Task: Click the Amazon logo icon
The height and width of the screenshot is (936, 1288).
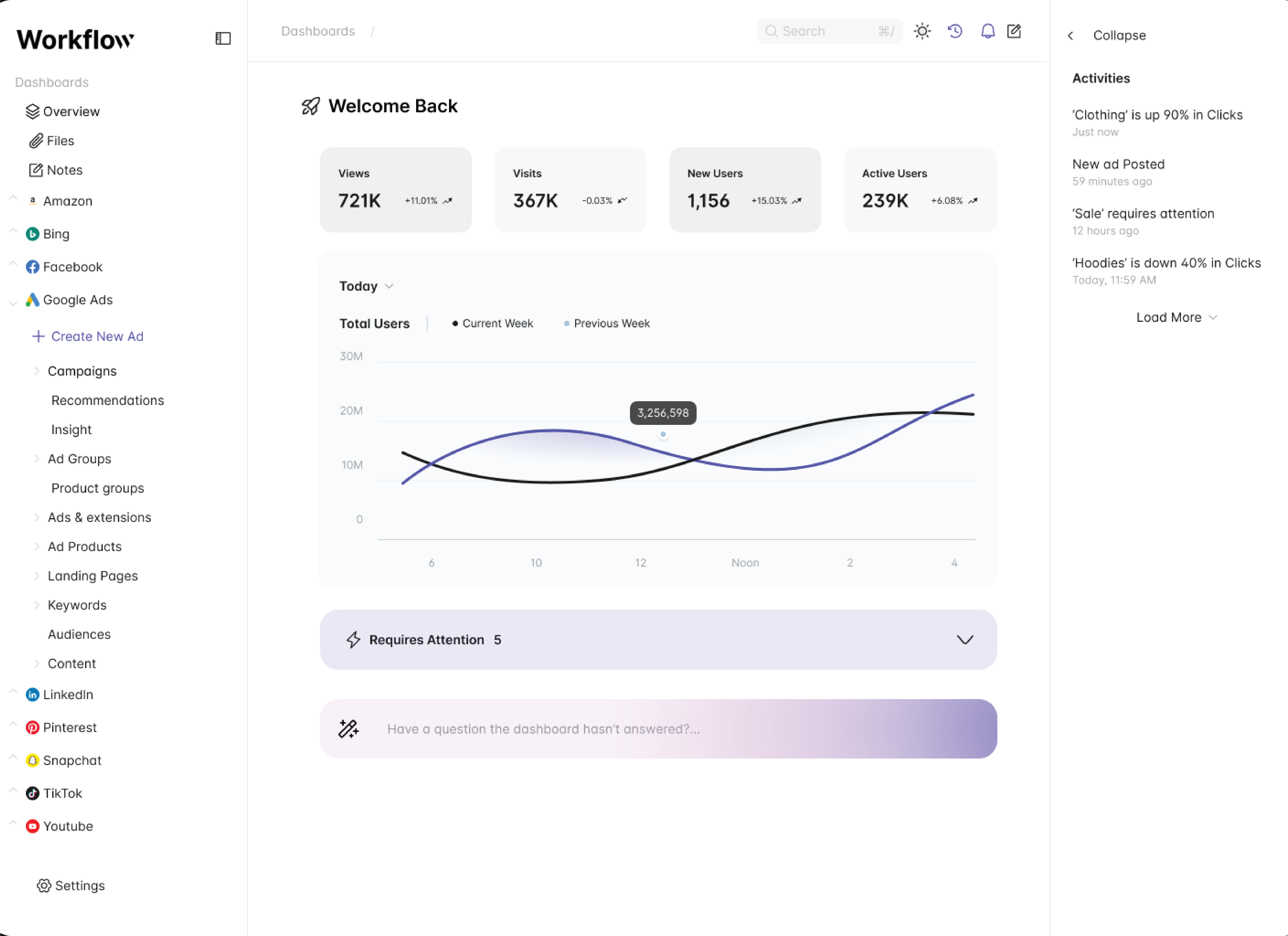Action: pos(33,200)
